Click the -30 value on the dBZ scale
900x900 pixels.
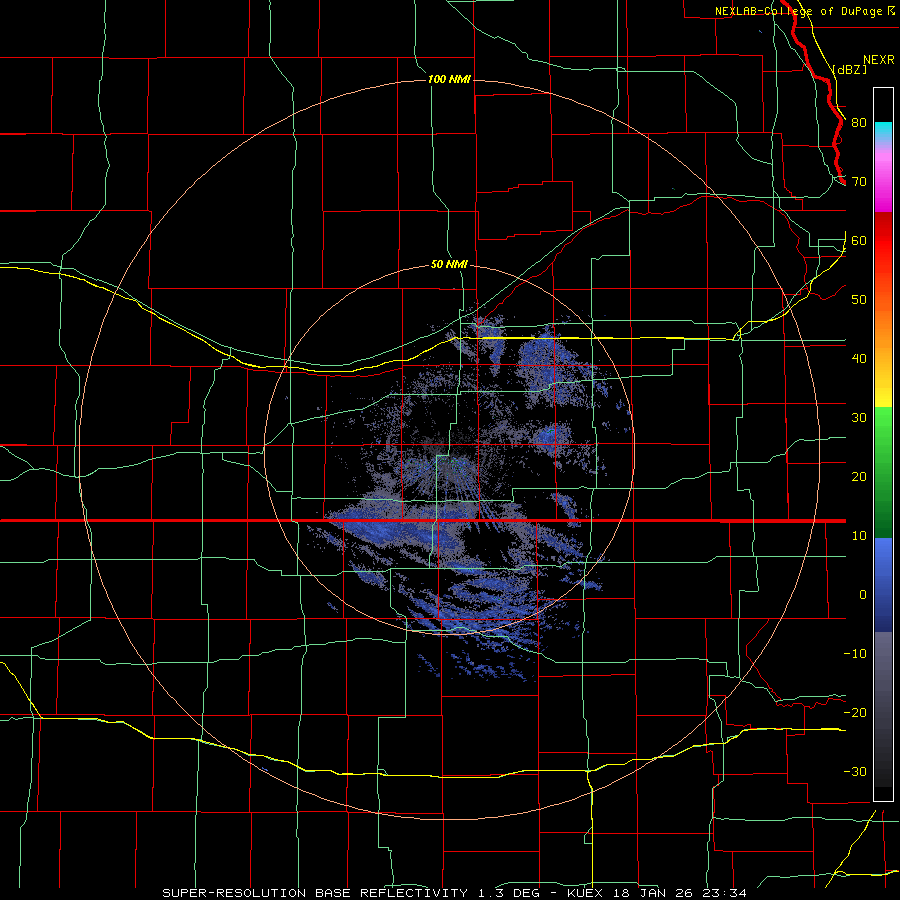pos(855,771)
